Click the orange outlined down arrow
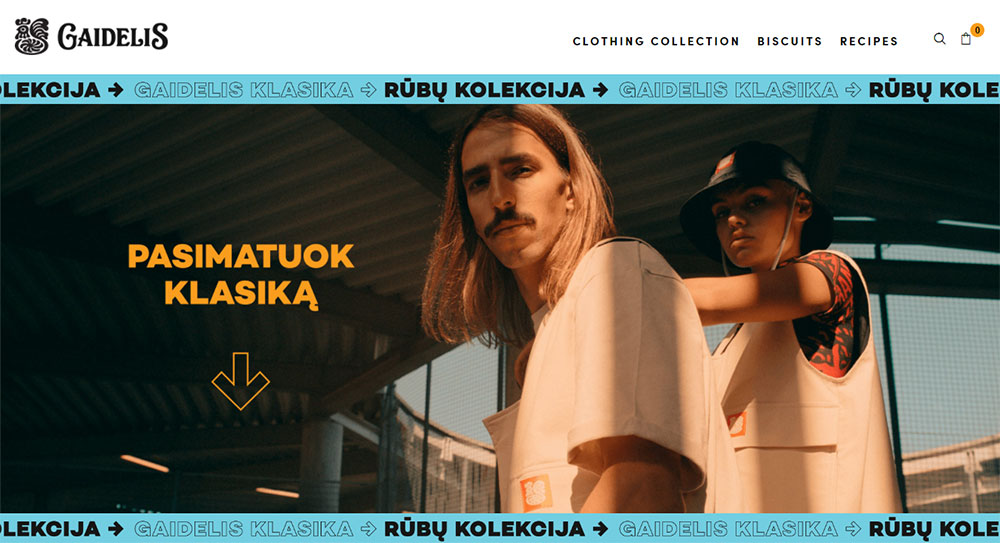The image size is (1000, 543). click(x=240, y=381)
